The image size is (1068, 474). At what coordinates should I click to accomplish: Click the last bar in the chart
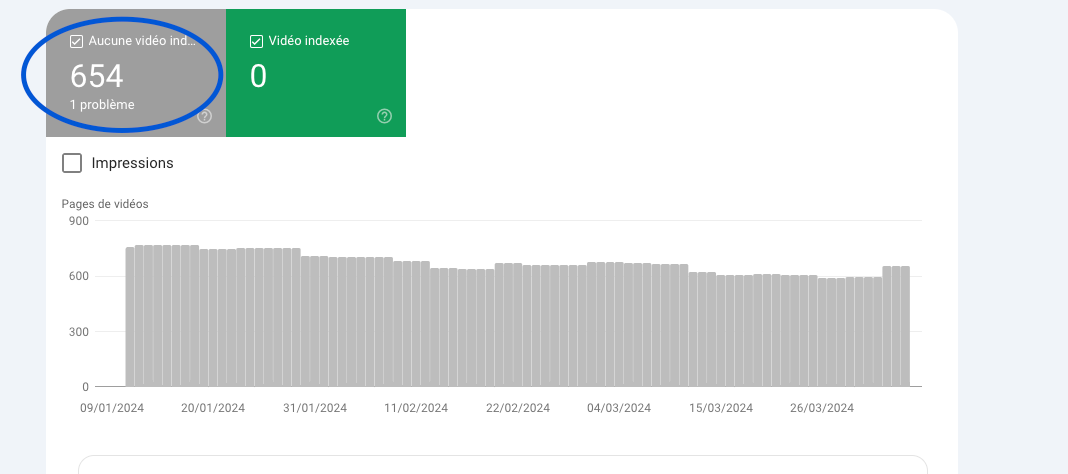(x=905, y=326)
